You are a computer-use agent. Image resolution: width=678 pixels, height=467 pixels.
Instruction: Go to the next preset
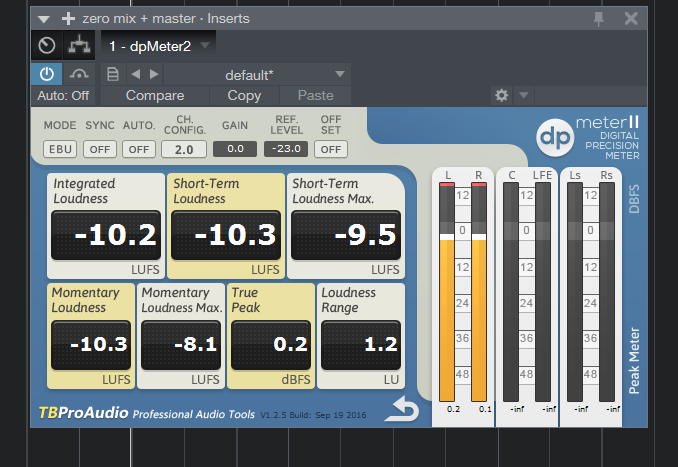pyautogui.click(x=154, y=74)
